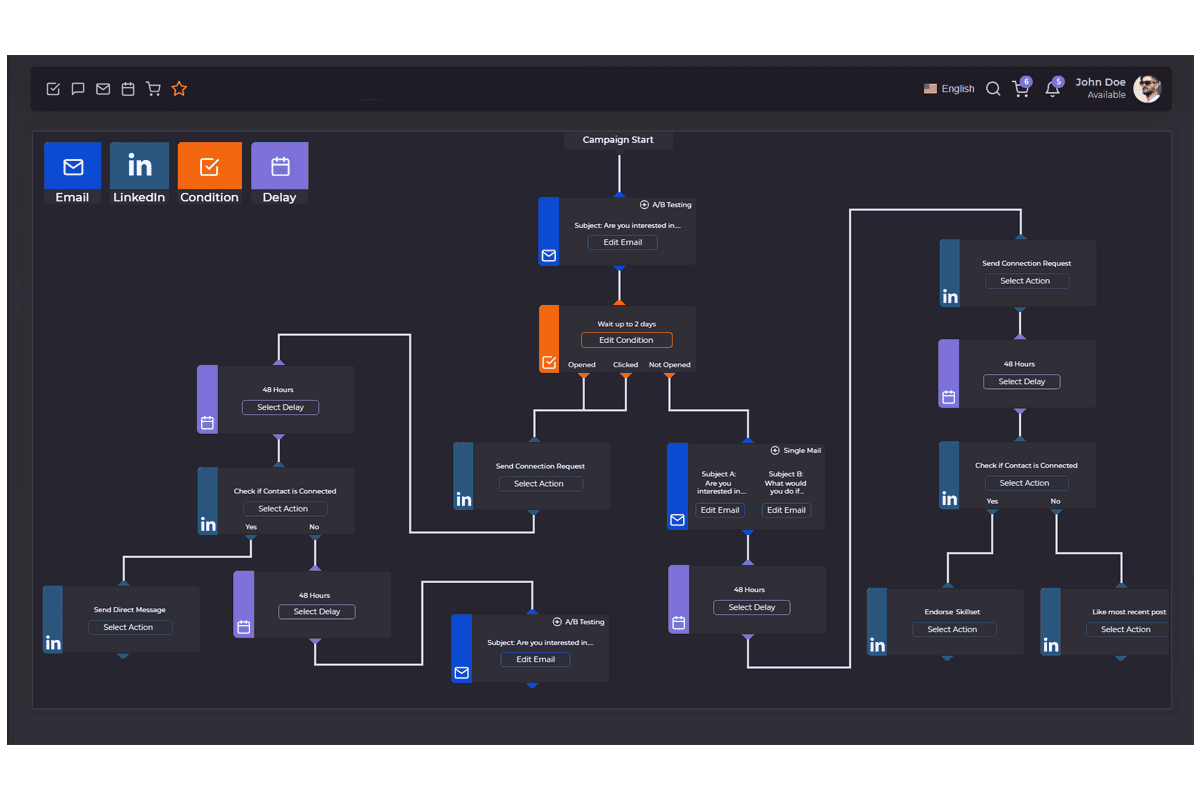Image resolution: width=1200 pixels, height=800 pixels.
Task: Click the checkbox task icon in top bar
Action: (x=53, y=89)
